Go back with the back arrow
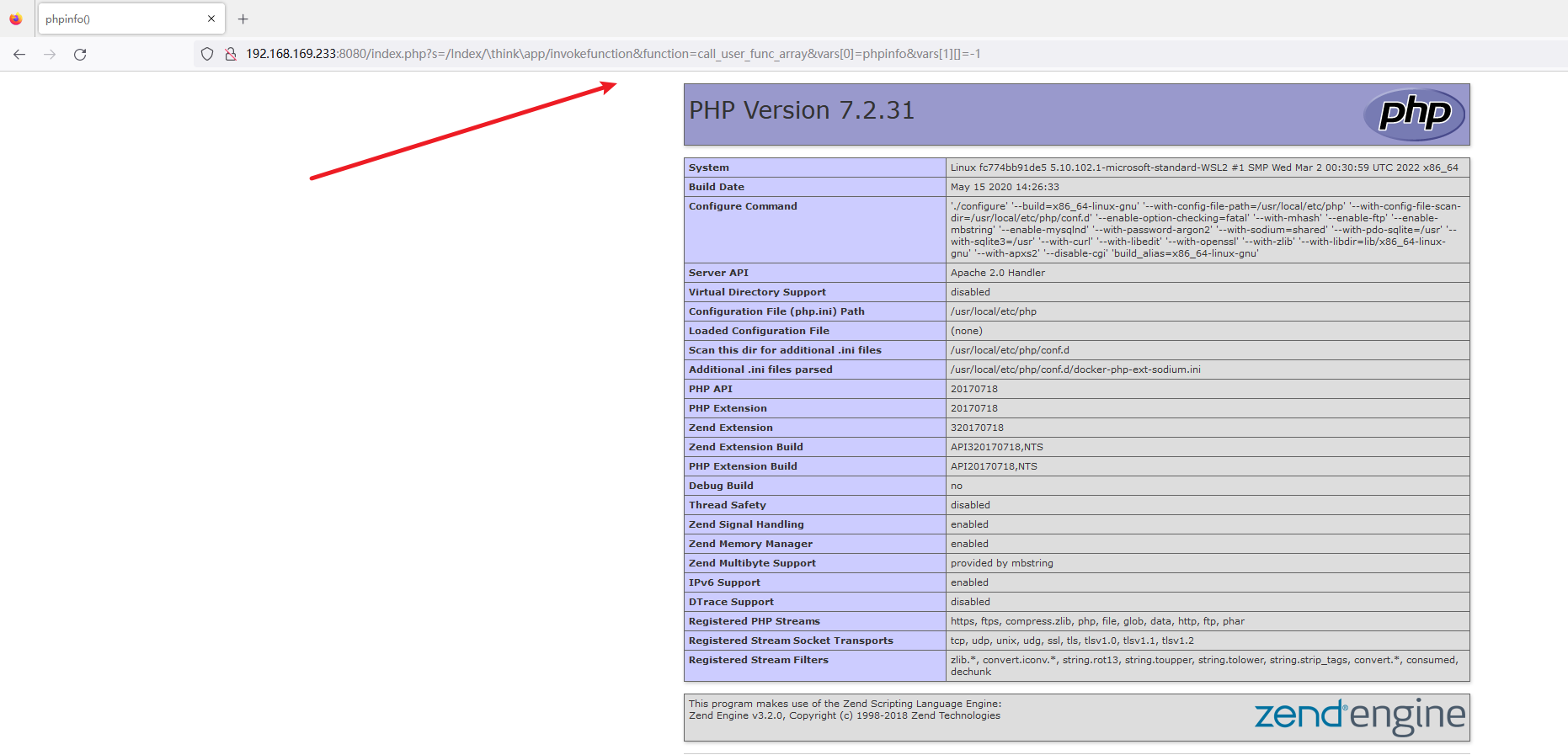 [x=19, y=54]
